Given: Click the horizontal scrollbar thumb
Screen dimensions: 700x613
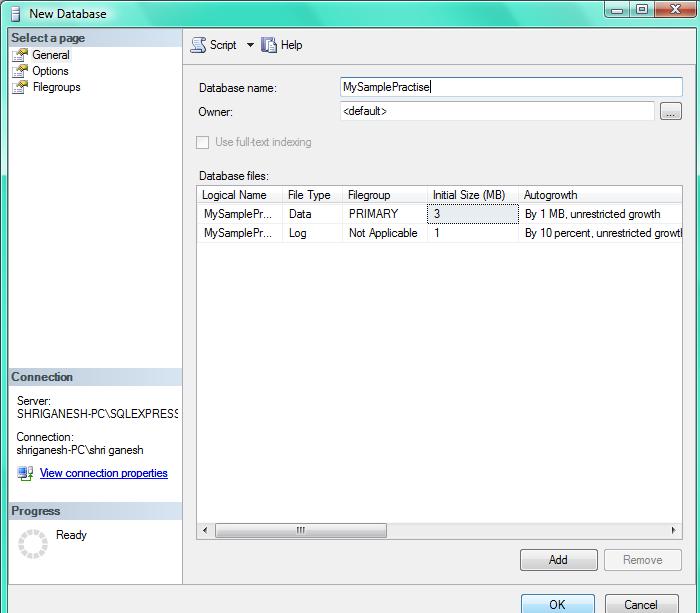Looking at the screenshot, I should [x=300, y=530].
